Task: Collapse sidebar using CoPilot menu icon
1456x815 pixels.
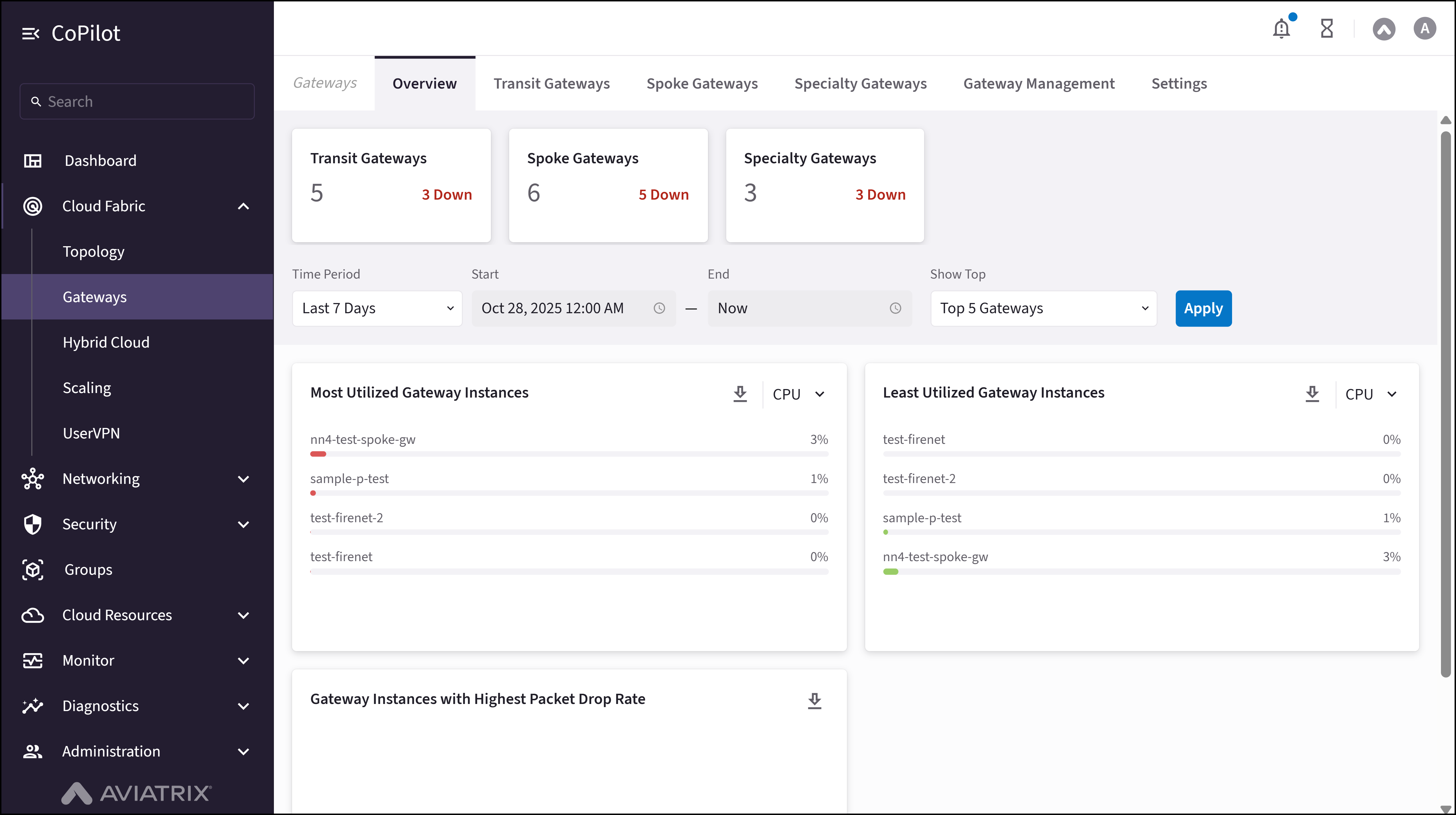Action: coord(31,34)
